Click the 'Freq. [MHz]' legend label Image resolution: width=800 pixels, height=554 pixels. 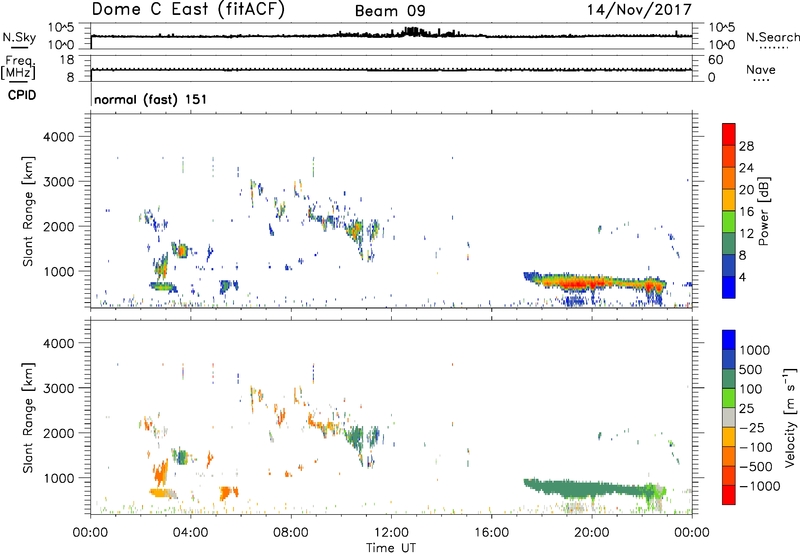coord(19,68)
